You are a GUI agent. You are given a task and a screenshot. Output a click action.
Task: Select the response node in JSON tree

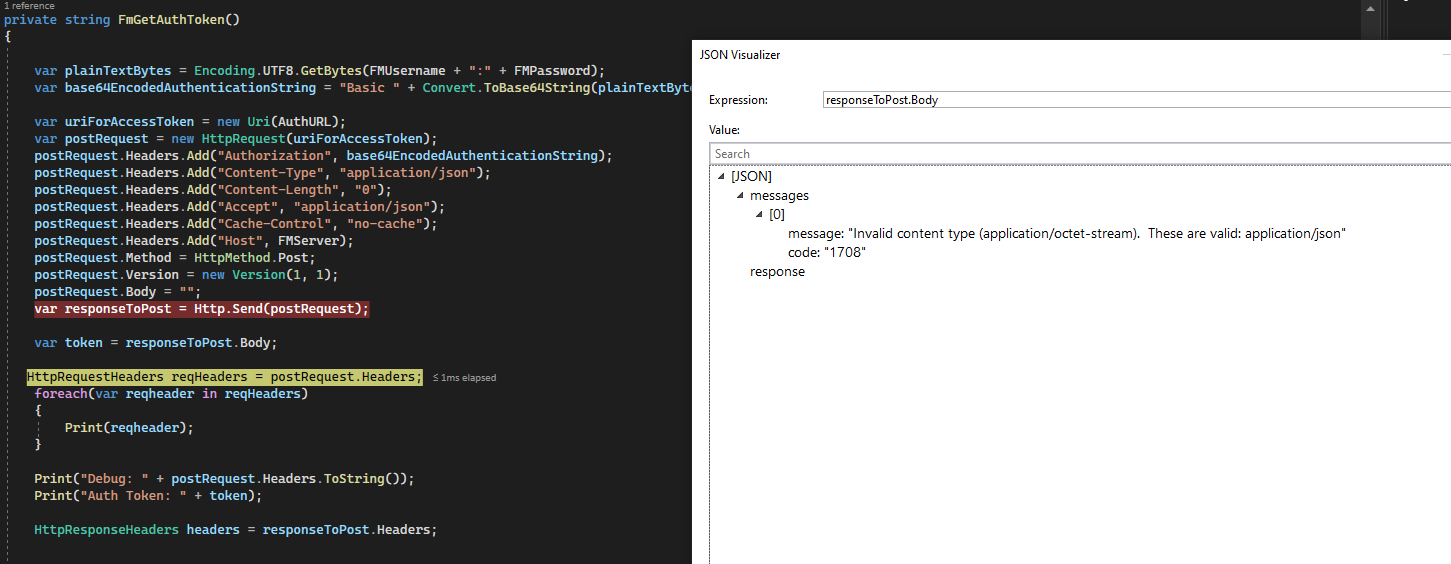click(777, 271)
